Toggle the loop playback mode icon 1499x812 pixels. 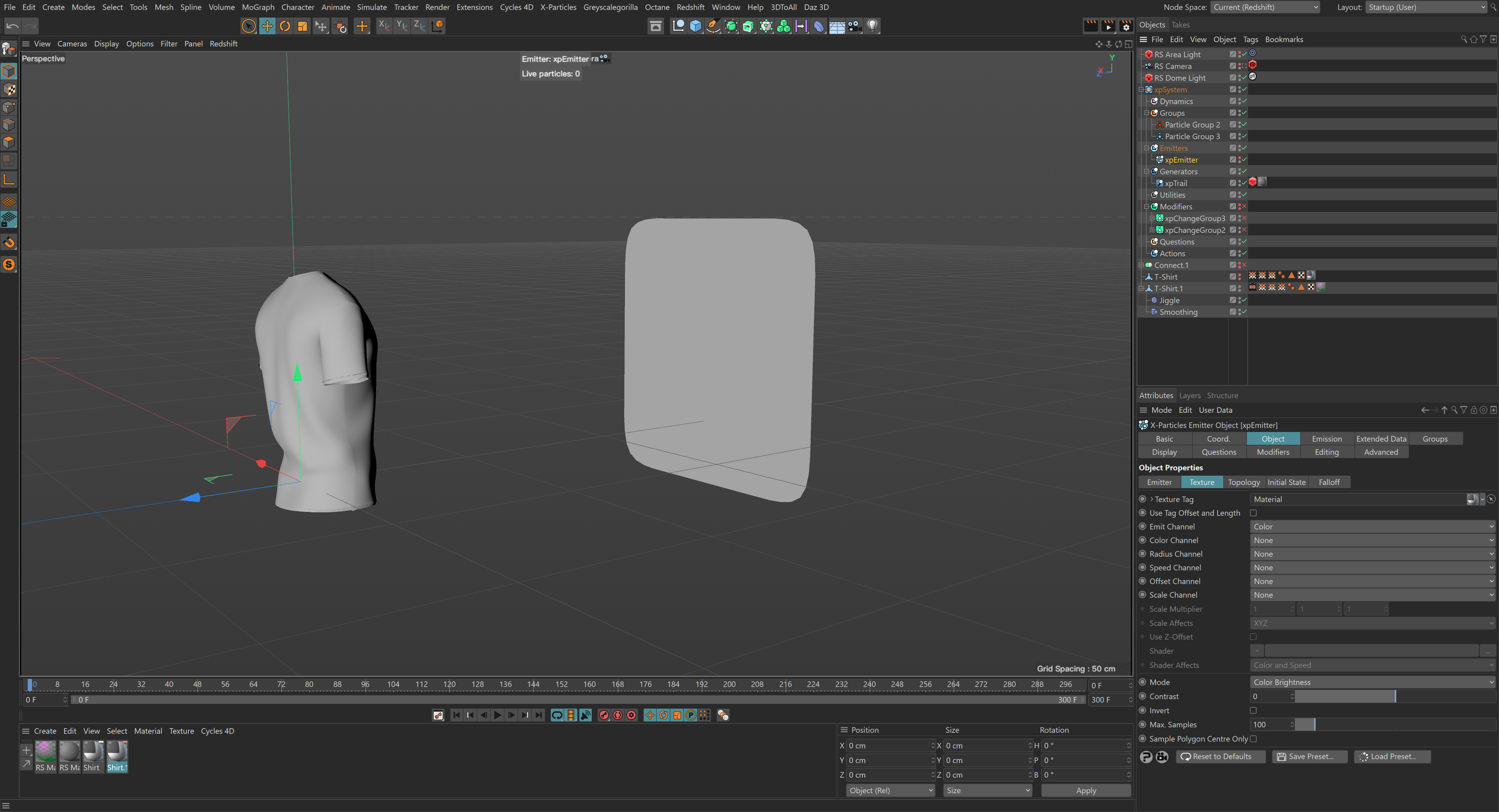pos(557,716)
